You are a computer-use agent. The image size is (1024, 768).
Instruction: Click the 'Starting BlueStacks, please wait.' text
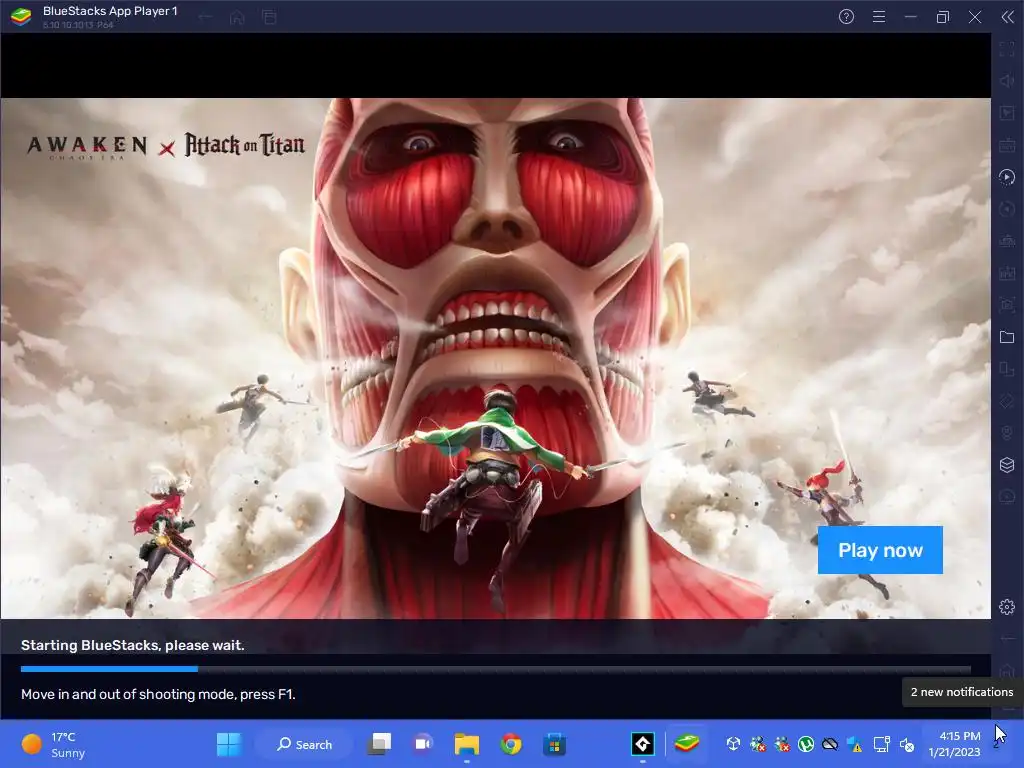click(x=133, y=645)
